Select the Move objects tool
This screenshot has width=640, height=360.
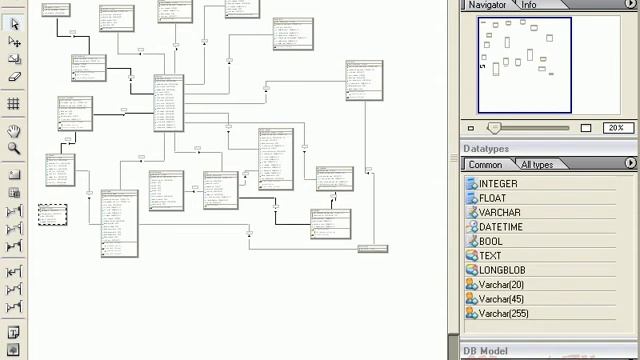(x=14, y=42)
